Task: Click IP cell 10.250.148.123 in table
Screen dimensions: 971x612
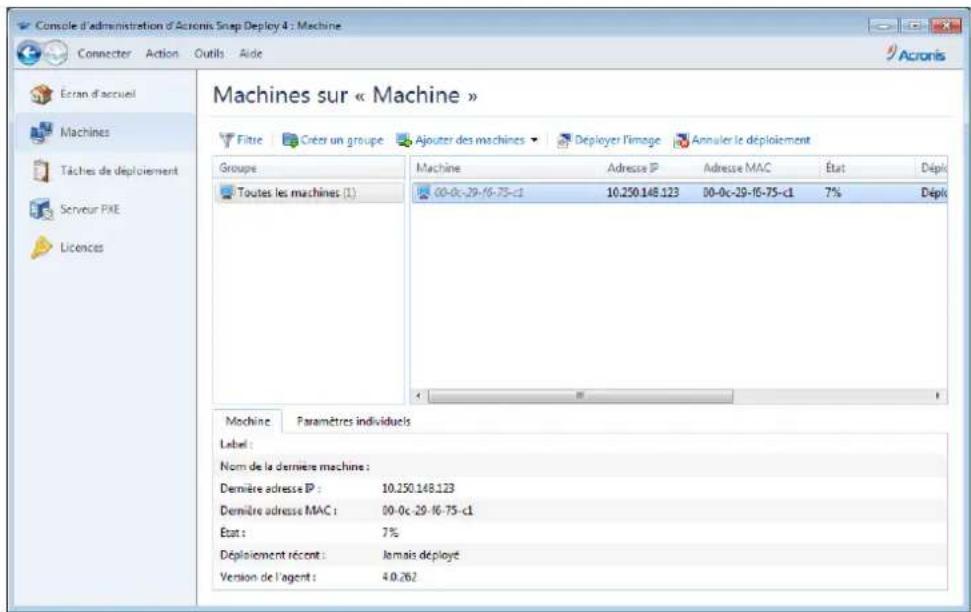Action: click(x=642, y=193)
